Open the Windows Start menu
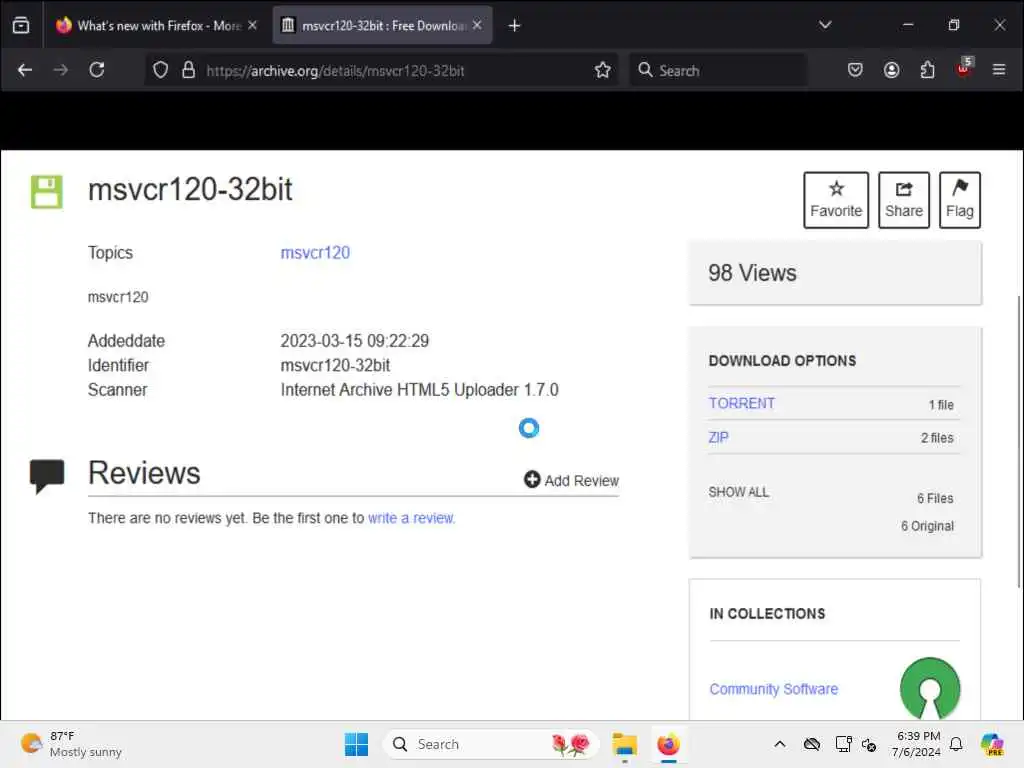 (x=357, y=744)
